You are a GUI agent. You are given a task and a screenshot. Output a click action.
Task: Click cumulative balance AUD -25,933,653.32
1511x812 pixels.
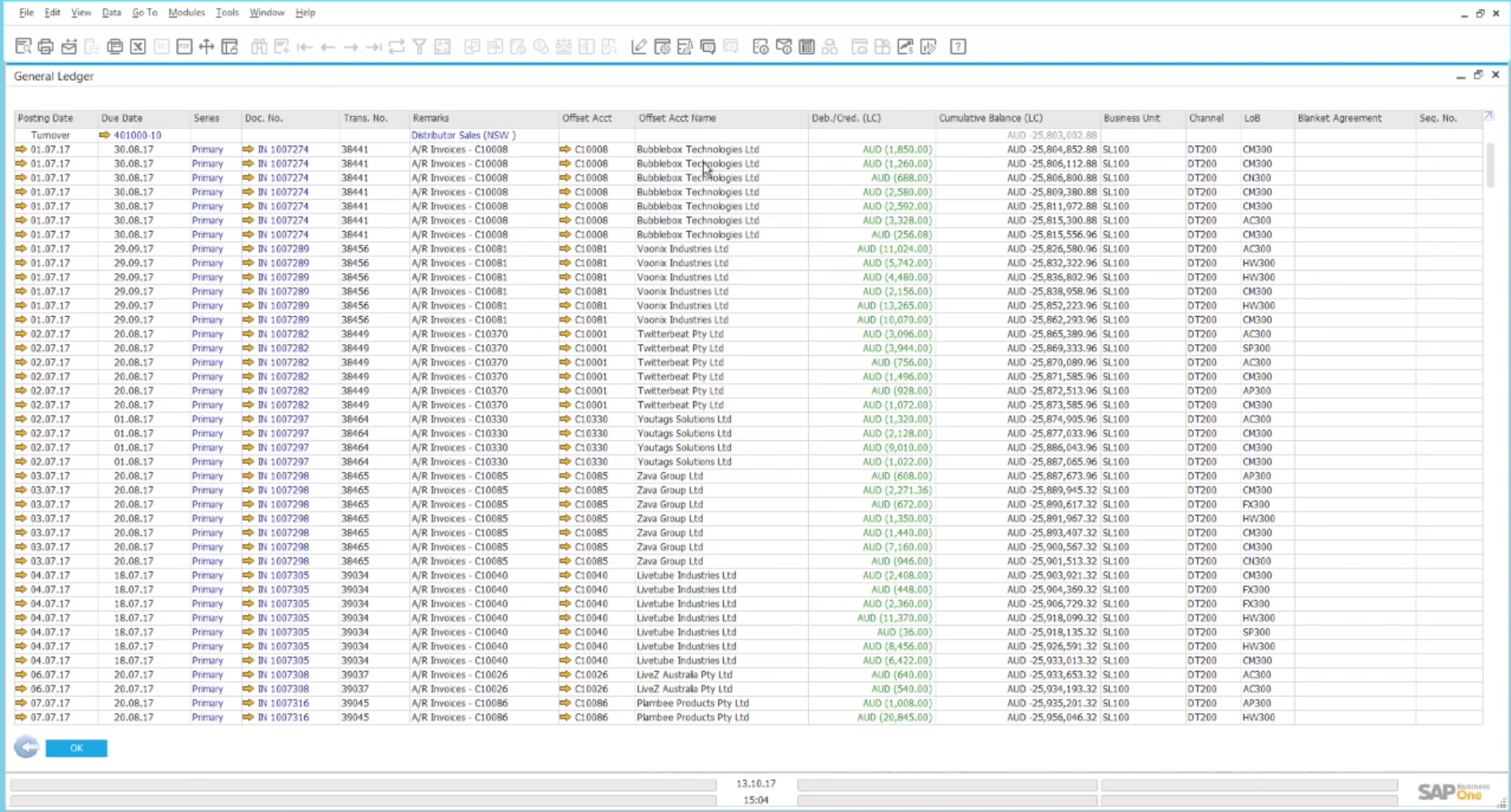(1051, 675)
